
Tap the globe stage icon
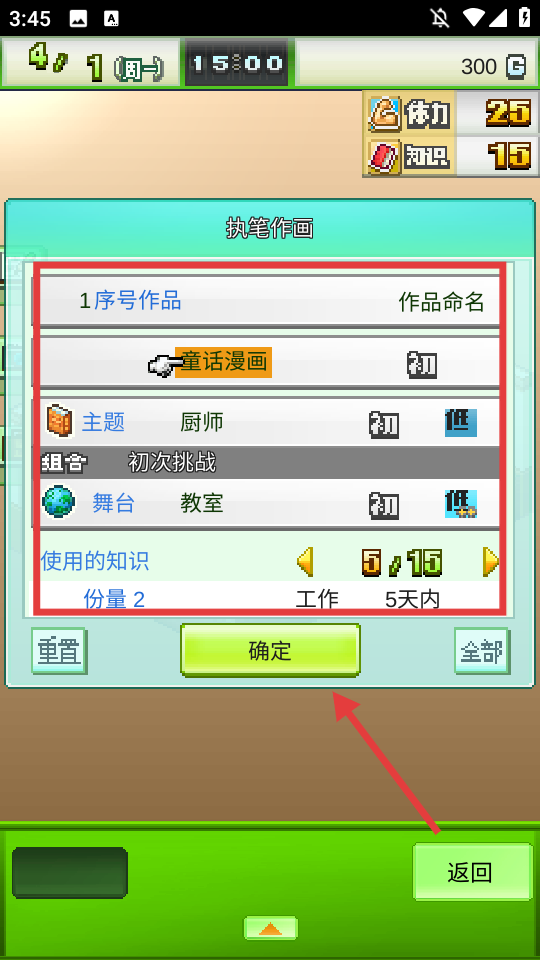tap(59, 502)
